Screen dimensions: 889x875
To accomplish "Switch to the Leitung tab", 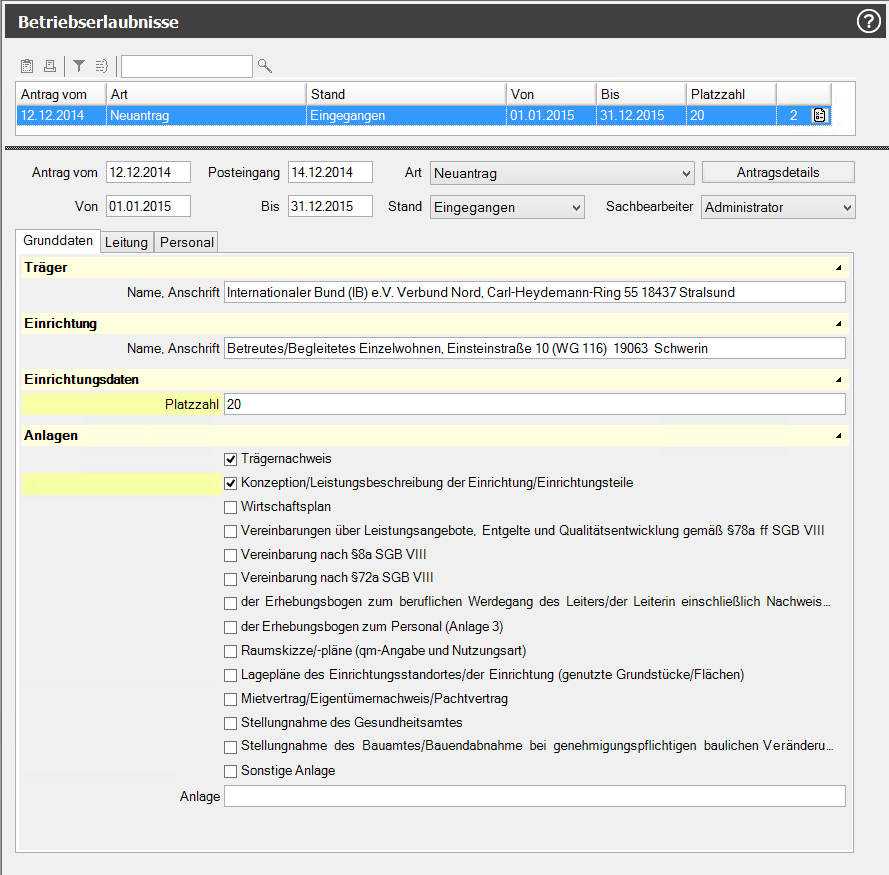I will (126, 242).
